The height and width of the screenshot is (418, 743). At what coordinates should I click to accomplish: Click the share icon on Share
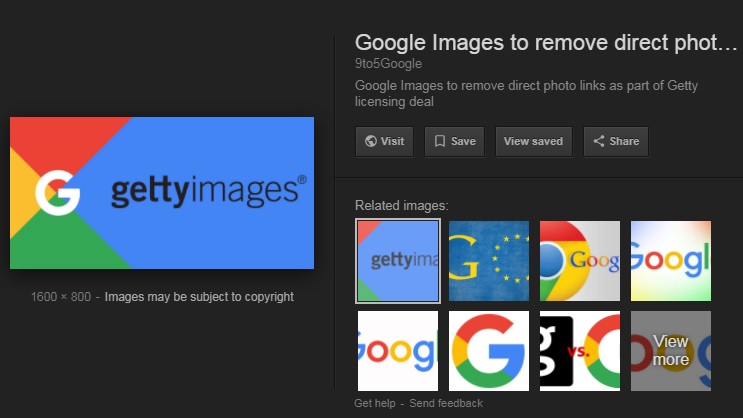coord(599,141)
